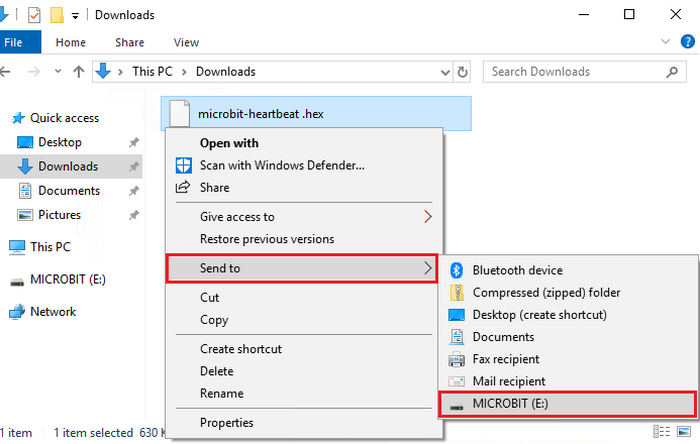Switch to the View ribbon tab
The image size is (700, 444).
coord(186,42)
